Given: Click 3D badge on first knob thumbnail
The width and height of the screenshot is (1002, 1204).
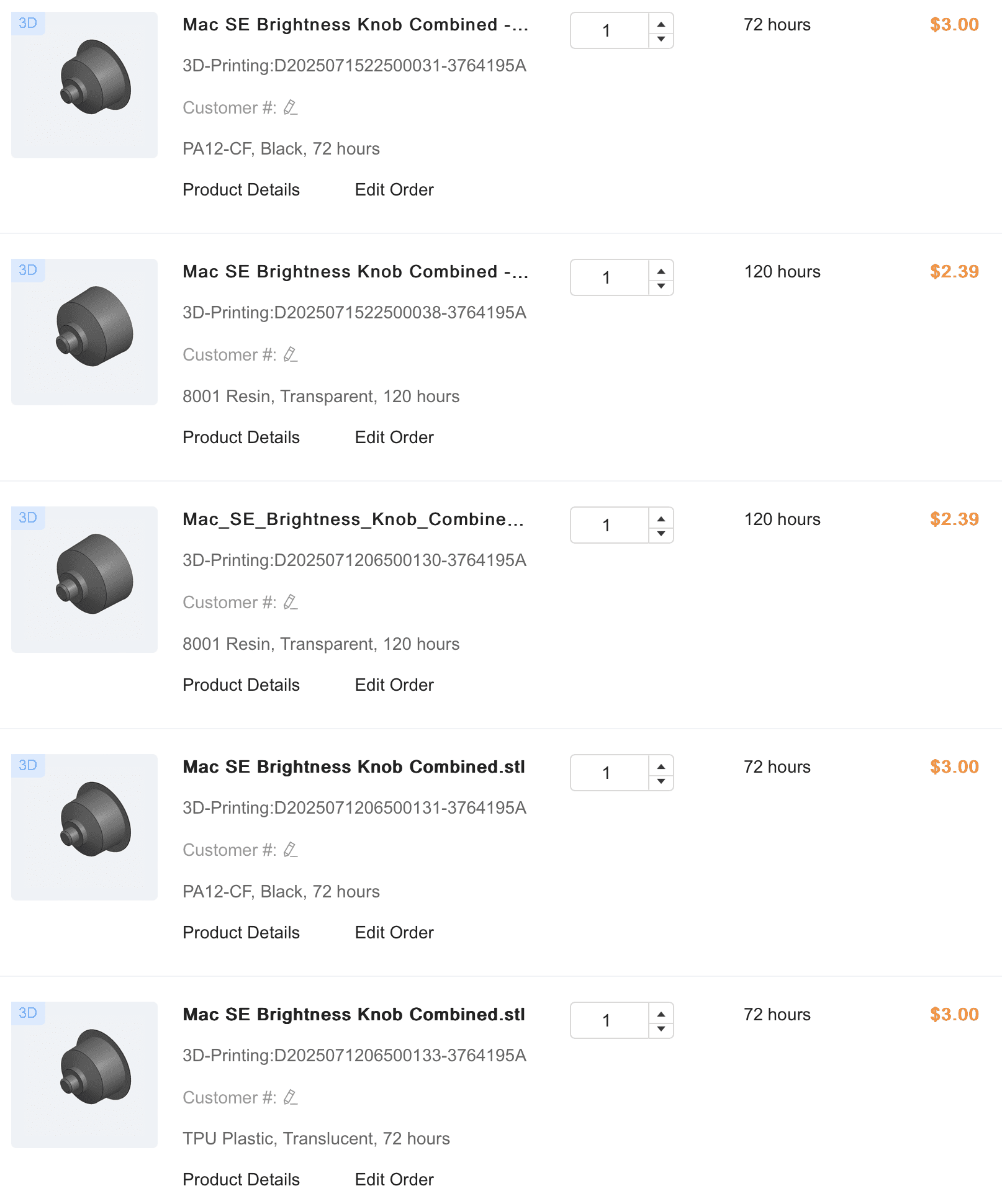Looking at the screenshot, I should (x=28, y=24).
